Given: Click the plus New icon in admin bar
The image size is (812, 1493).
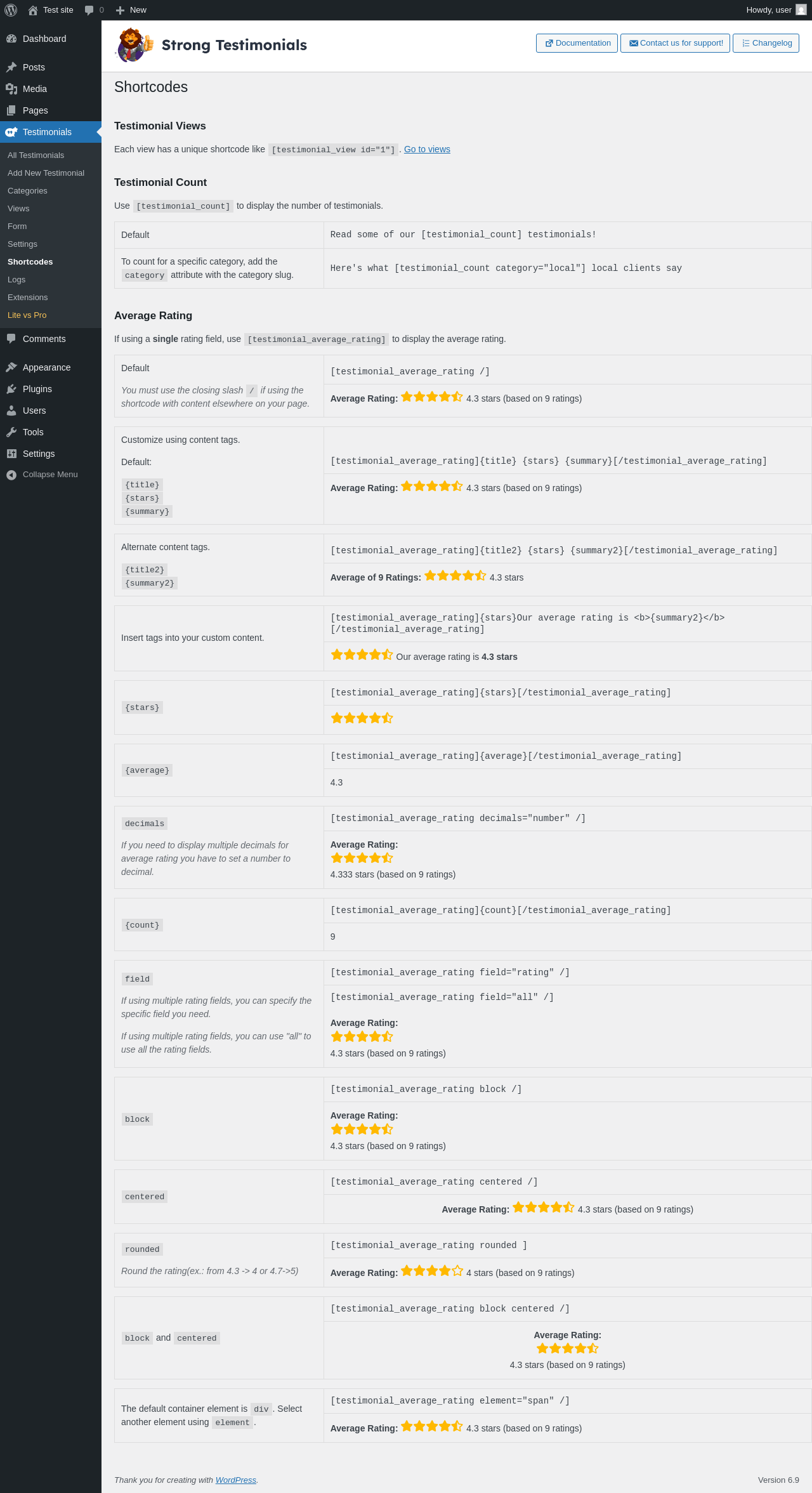Looking at the screenshot, I should point(120,10).
